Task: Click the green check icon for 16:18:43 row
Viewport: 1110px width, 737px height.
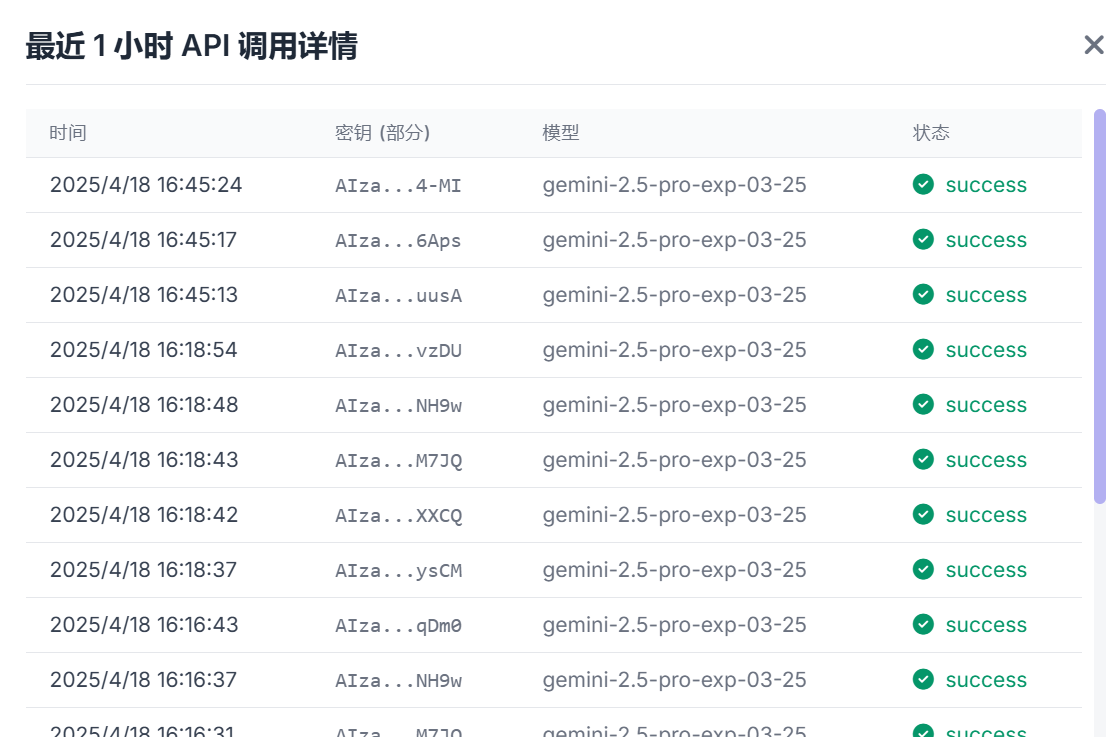Action: (x=923, y=459)
